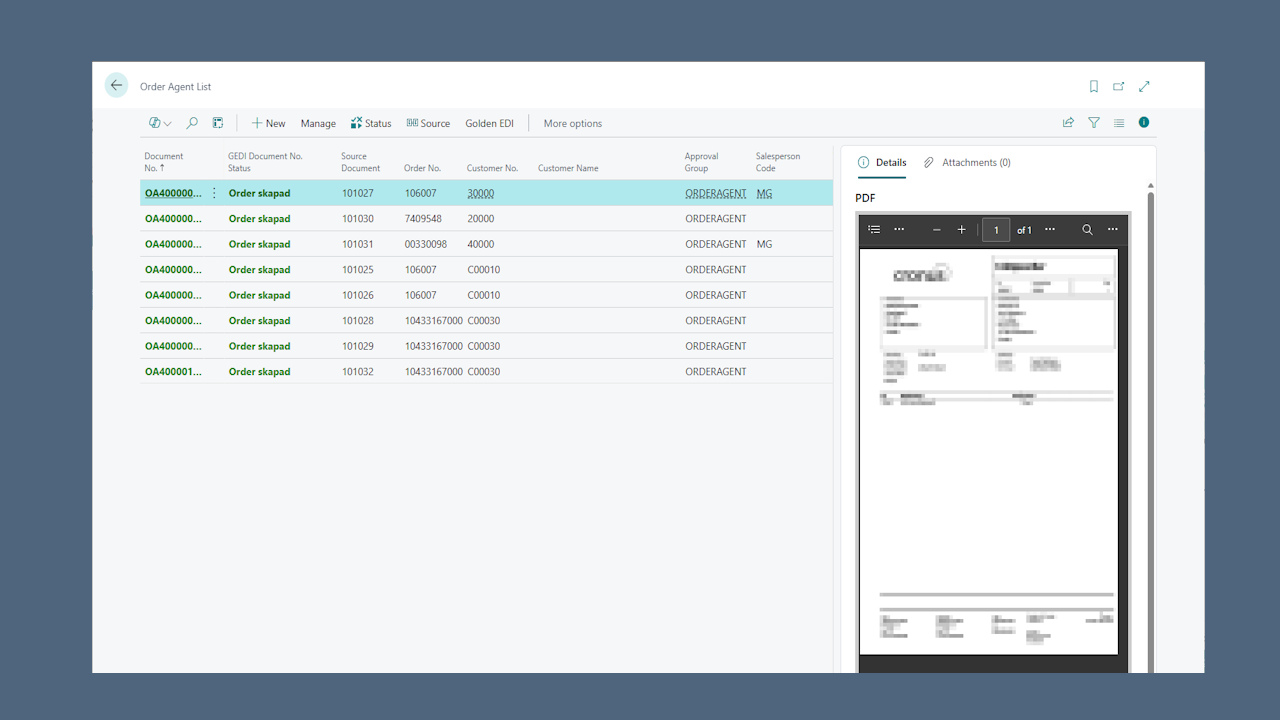The height and width of the screenshot is (720, 1280).
Task: Click order number 00330098
Action: pos(426,244)
